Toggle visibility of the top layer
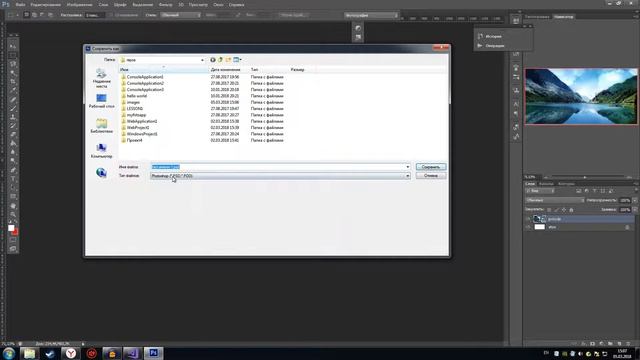 click(x=528, y=219)
